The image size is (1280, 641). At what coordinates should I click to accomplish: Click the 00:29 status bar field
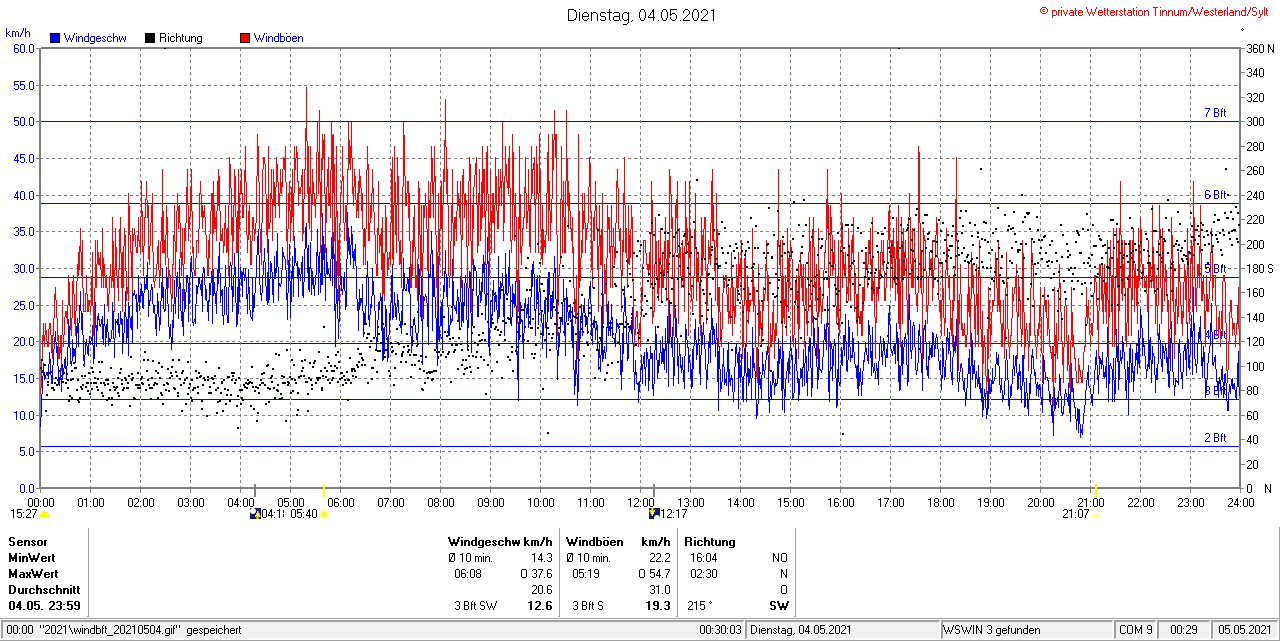[1184, 630]
